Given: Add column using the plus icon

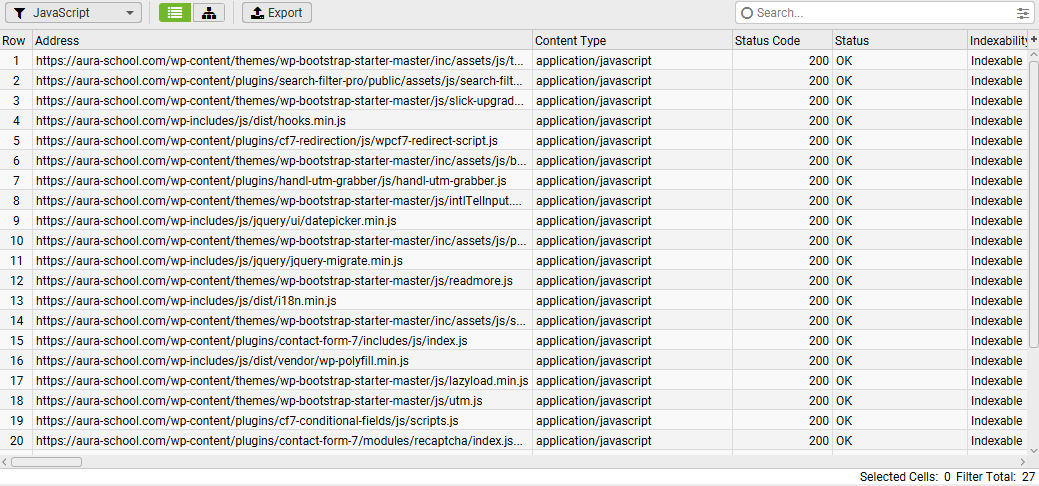Looking at the screenshot, I should click(1034, 40).
